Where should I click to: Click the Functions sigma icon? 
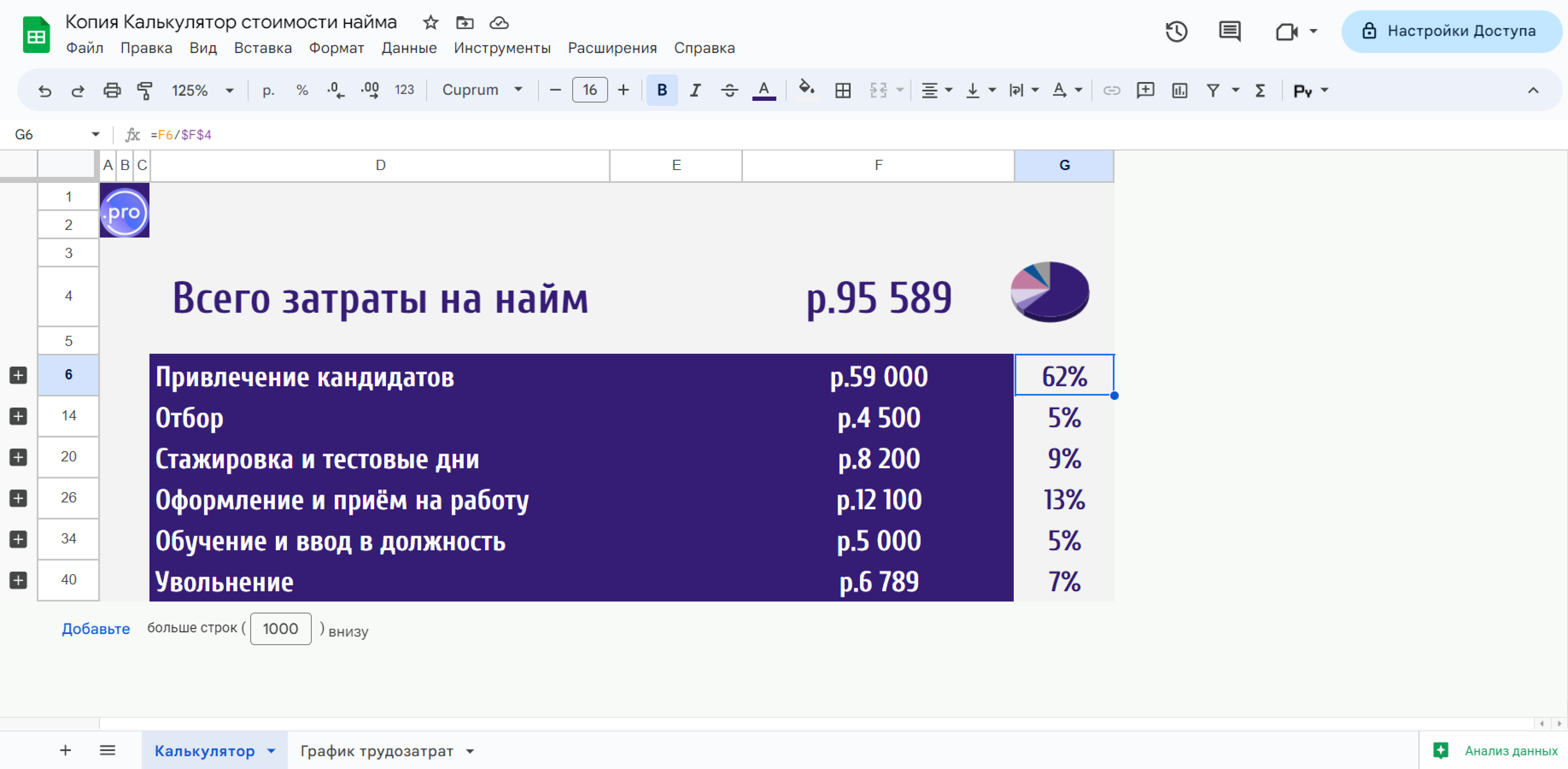coord(1261,91)
